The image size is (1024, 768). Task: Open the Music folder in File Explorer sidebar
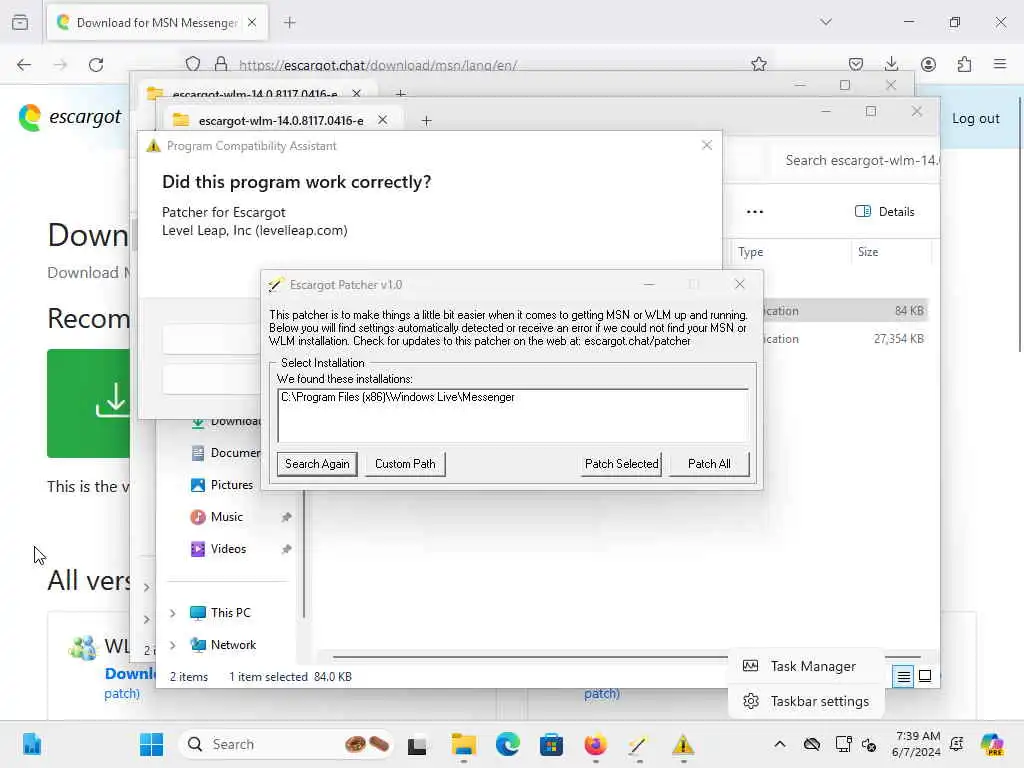(x=227, y=517)
